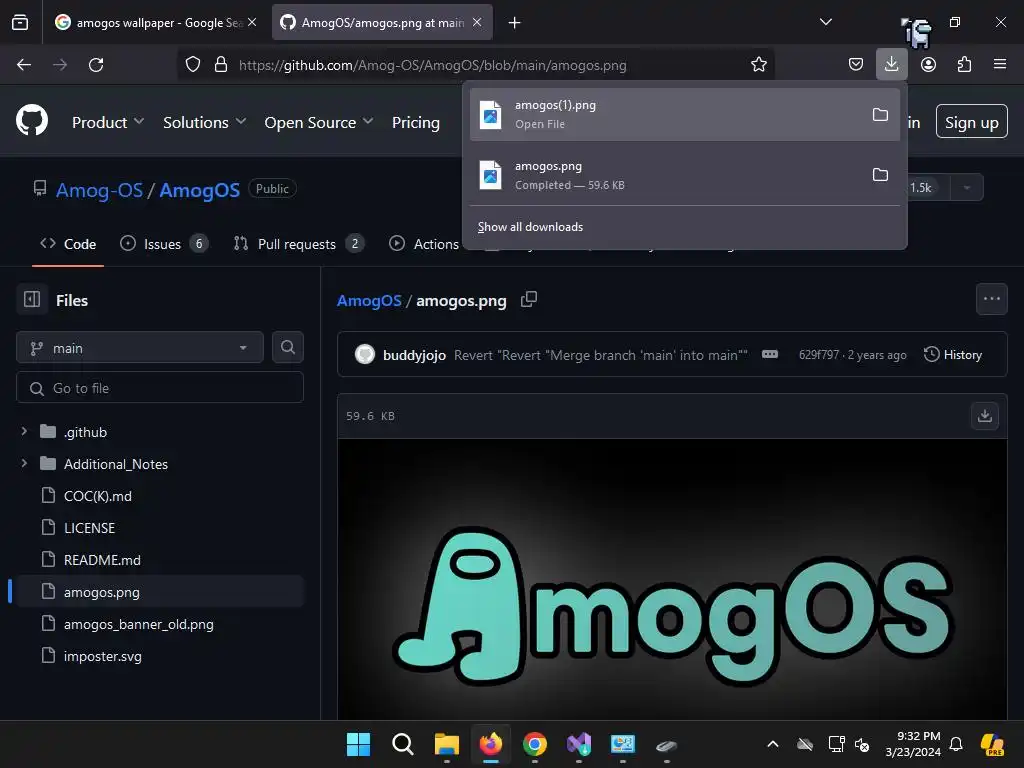1024x768 pixels.
Task: Expand the .github folder
Action: (x=24, y=432)
